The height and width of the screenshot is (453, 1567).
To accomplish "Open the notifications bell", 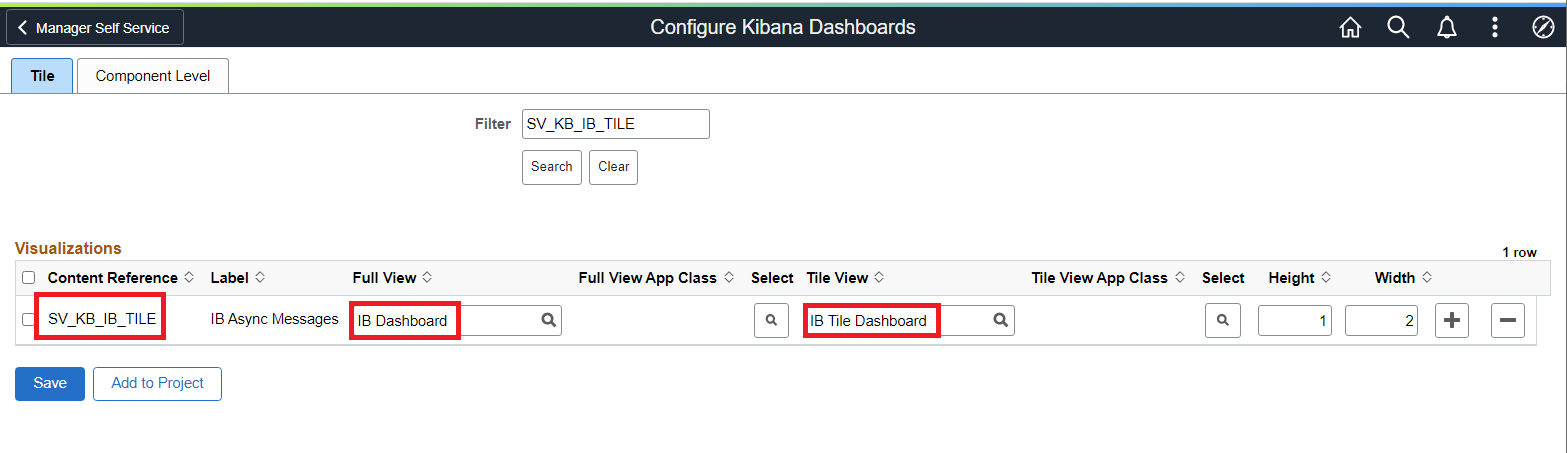I will [1446, 28].
